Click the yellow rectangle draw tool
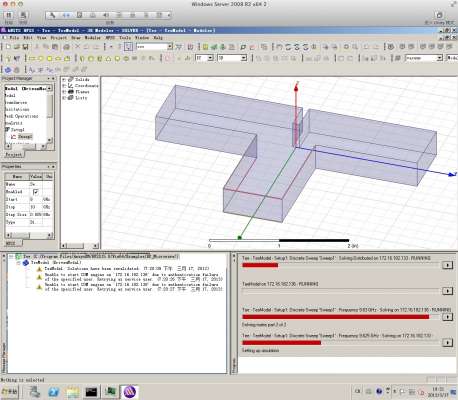This screenshot has width=458, height=400. click(x=32, y=58)
